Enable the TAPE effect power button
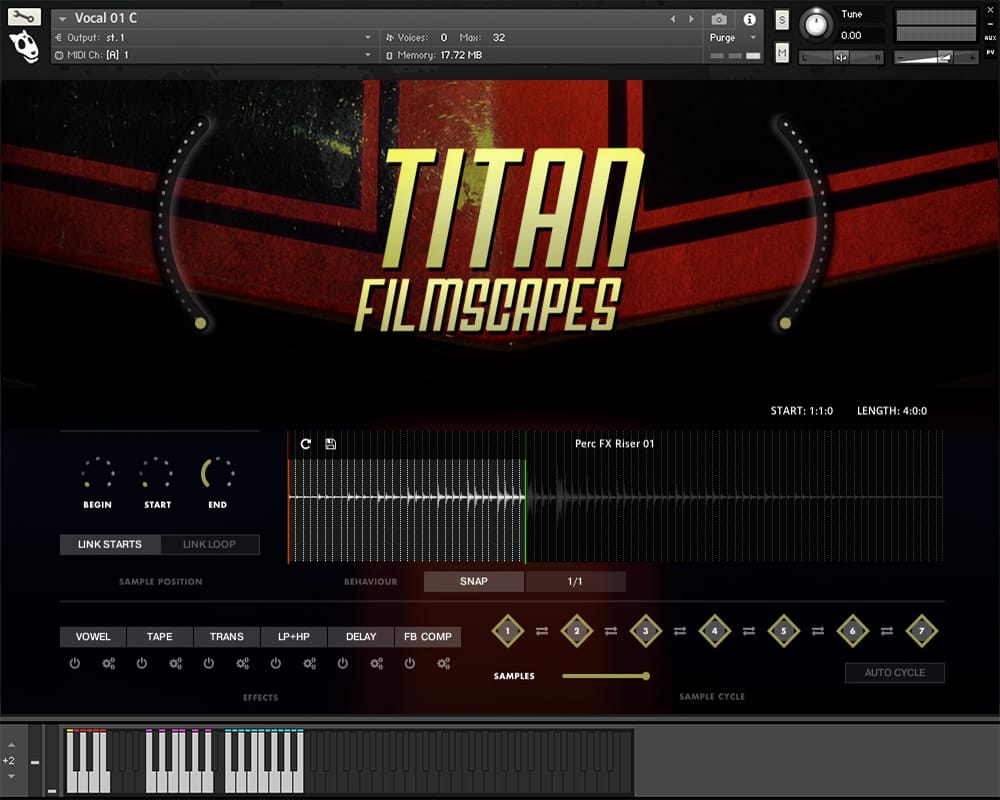Screen dimensions: 1000x800 [x=142, y=663]
